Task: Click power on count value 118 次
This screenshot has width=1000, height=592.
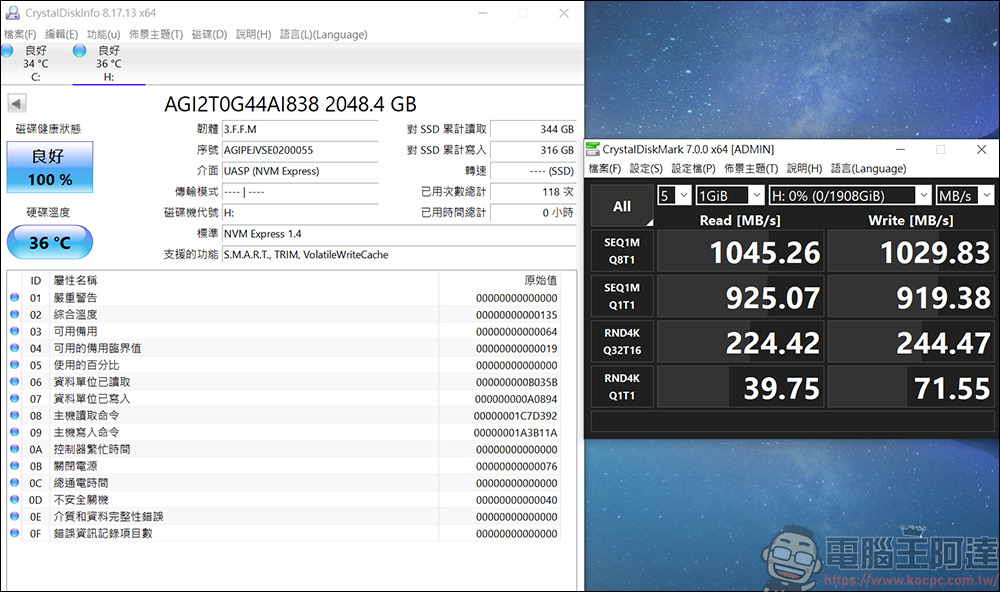Action: point(533,192)
